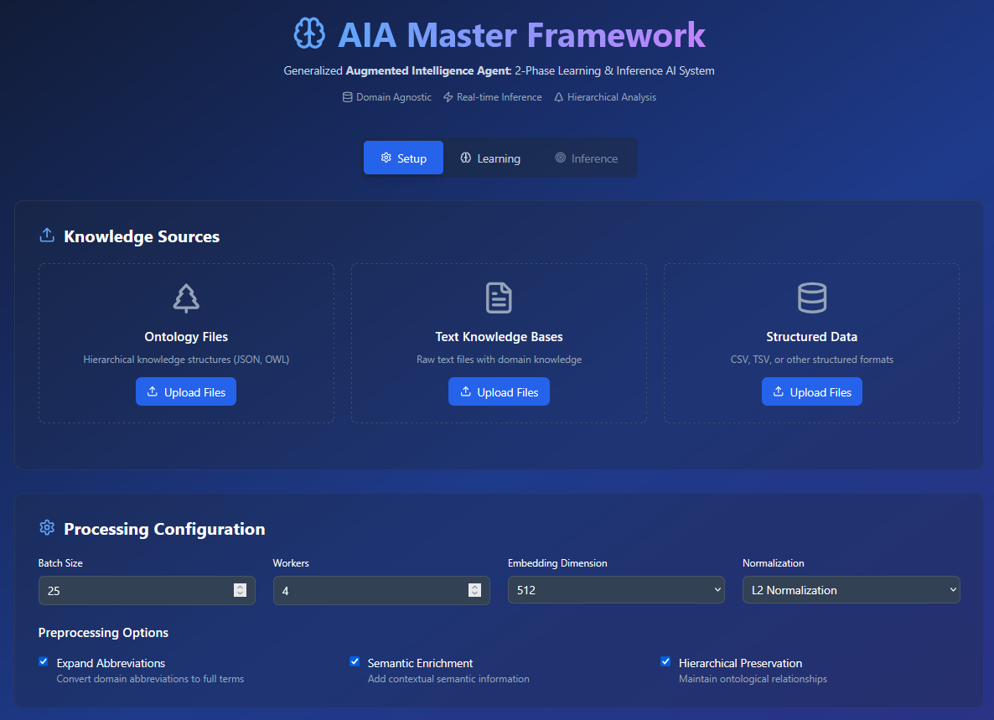
Task: Open the Embedding Dimension dropdown
Action: tap(616, 590)
